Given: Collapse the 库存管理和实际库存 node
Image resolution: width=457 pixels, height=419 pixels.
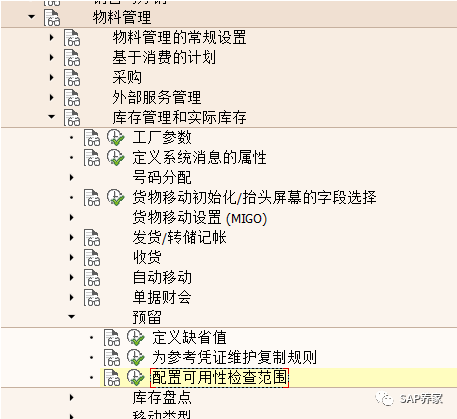Looking at the screenshot, I should (x=52, y=116).
